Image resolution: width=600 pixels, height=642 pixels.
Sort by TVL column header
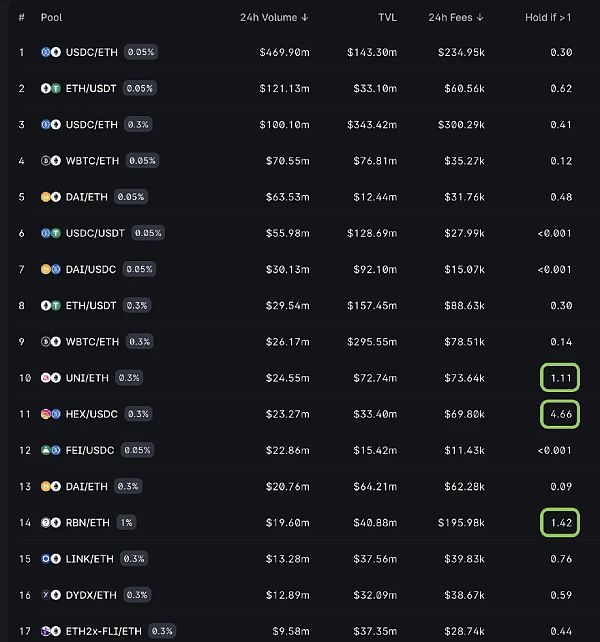(387, 17)
